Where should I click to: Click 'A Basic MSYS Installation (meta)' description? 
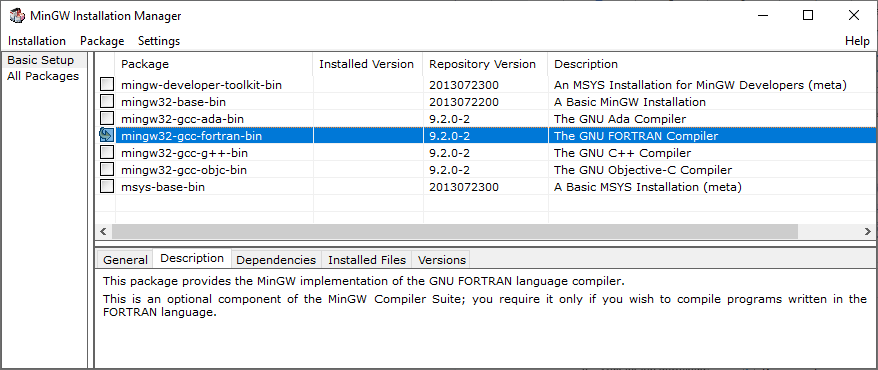point(647,187)
